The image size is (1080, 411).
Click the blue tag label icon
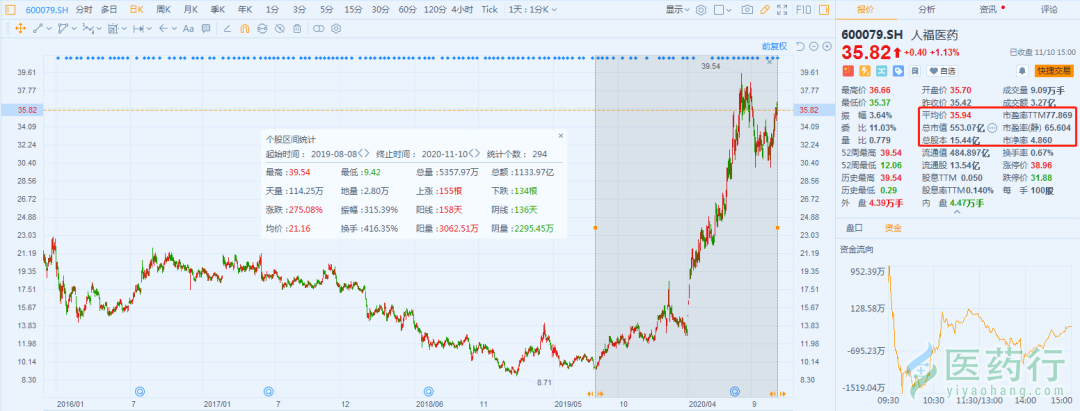[x=898, y=71]
